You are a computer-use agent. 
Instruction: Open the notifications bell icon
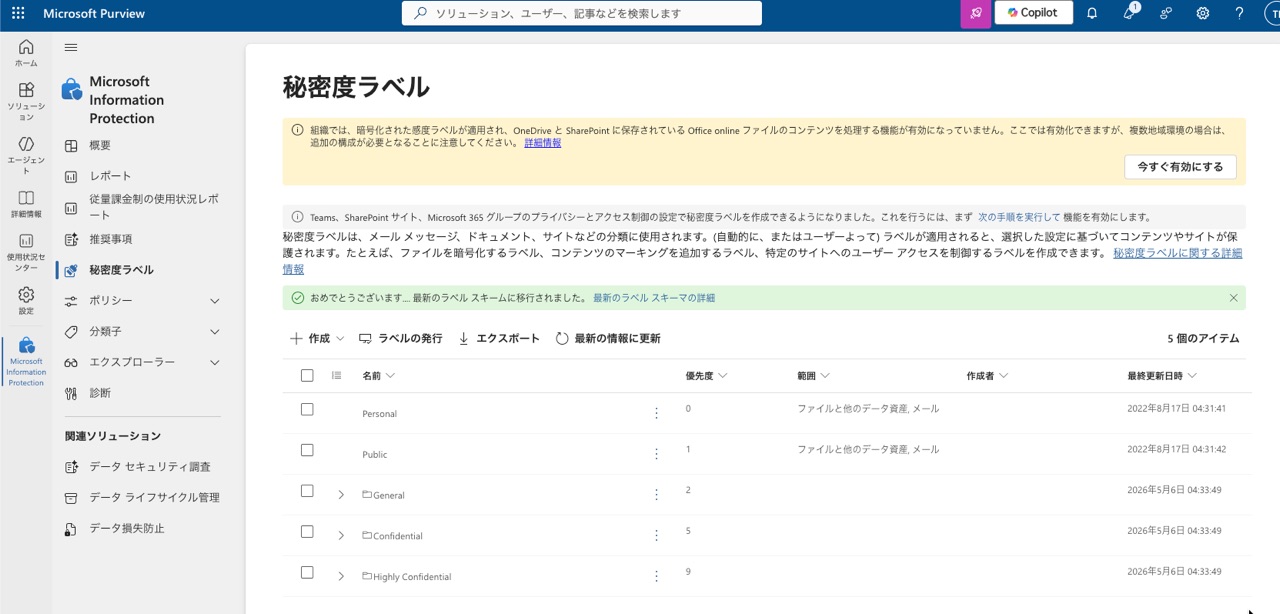pos(1092,13)
